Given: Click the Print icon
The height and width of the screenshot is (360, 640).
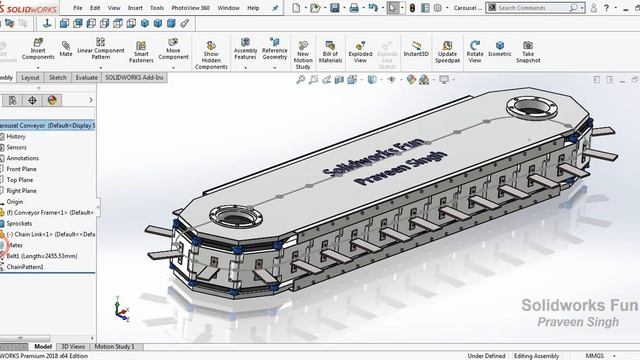Looking at the screenshot, I should [x=354, y=8].
